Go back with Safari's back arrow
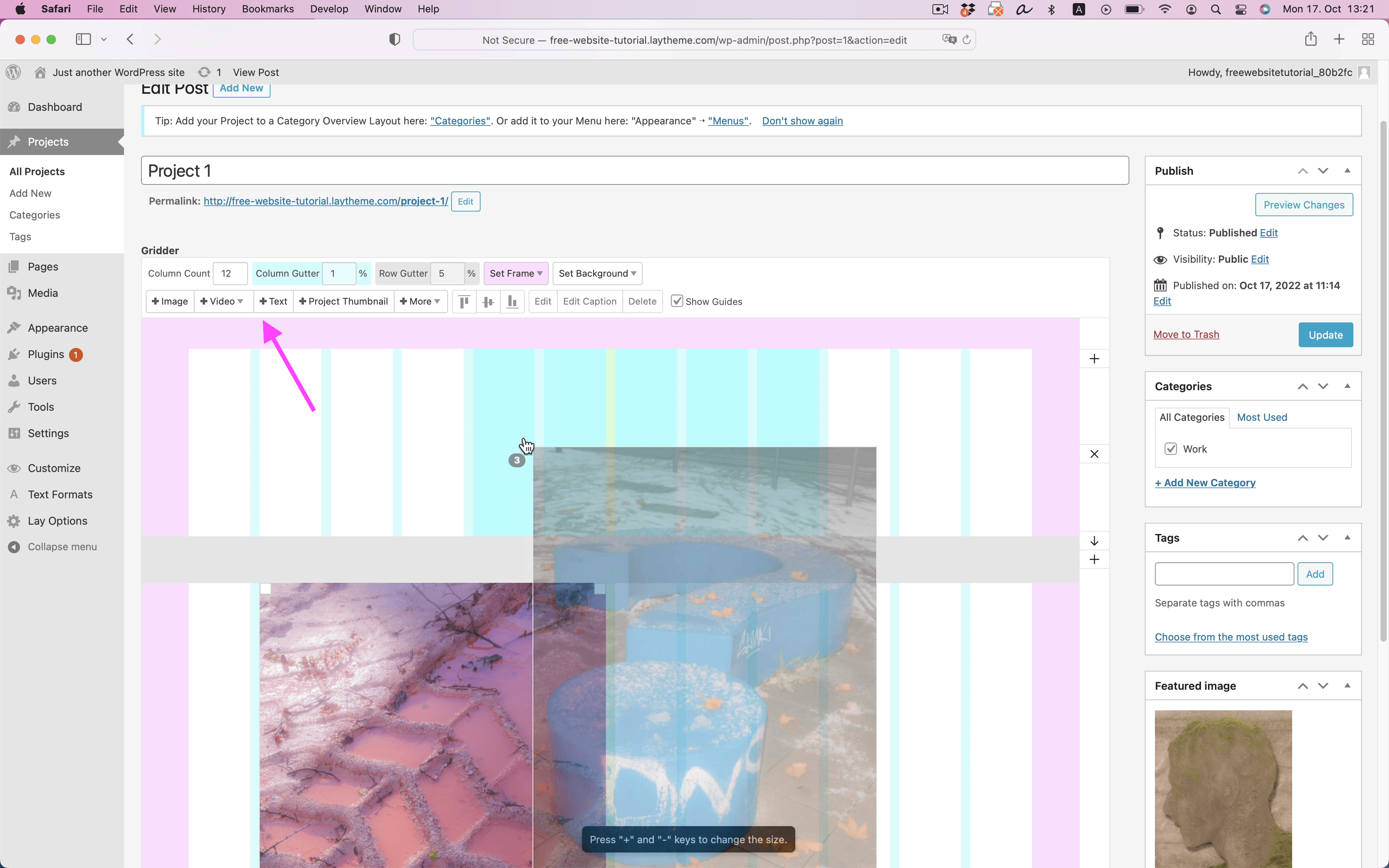 [130, 39]
